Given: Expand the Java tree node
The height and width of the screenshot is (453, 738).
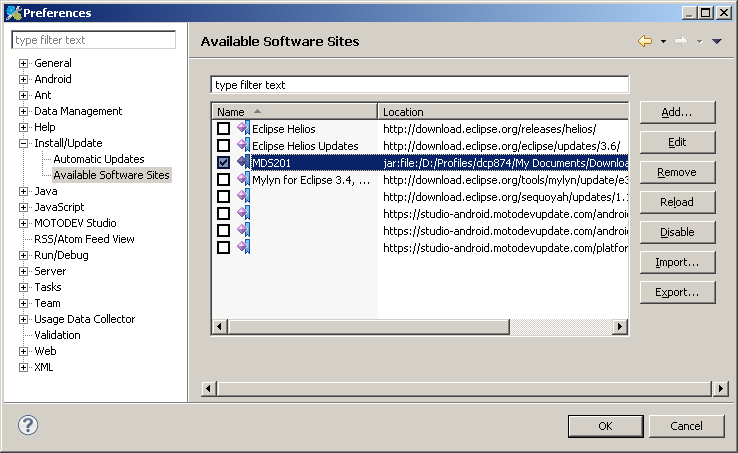Looking at the screenshot, I should point(23,191).
